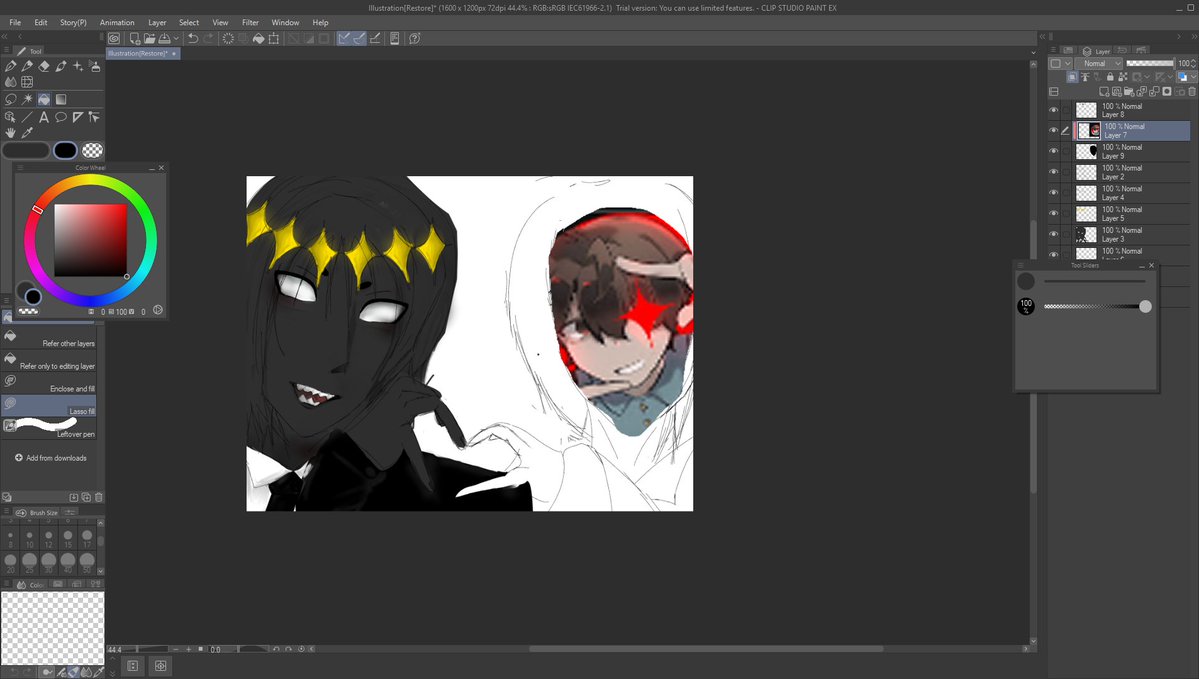Switch to Illustration[Restore] canvas tab
The width and height of the screenshot is (1199, 679).
pyautogui.click(x=142, y=54)
